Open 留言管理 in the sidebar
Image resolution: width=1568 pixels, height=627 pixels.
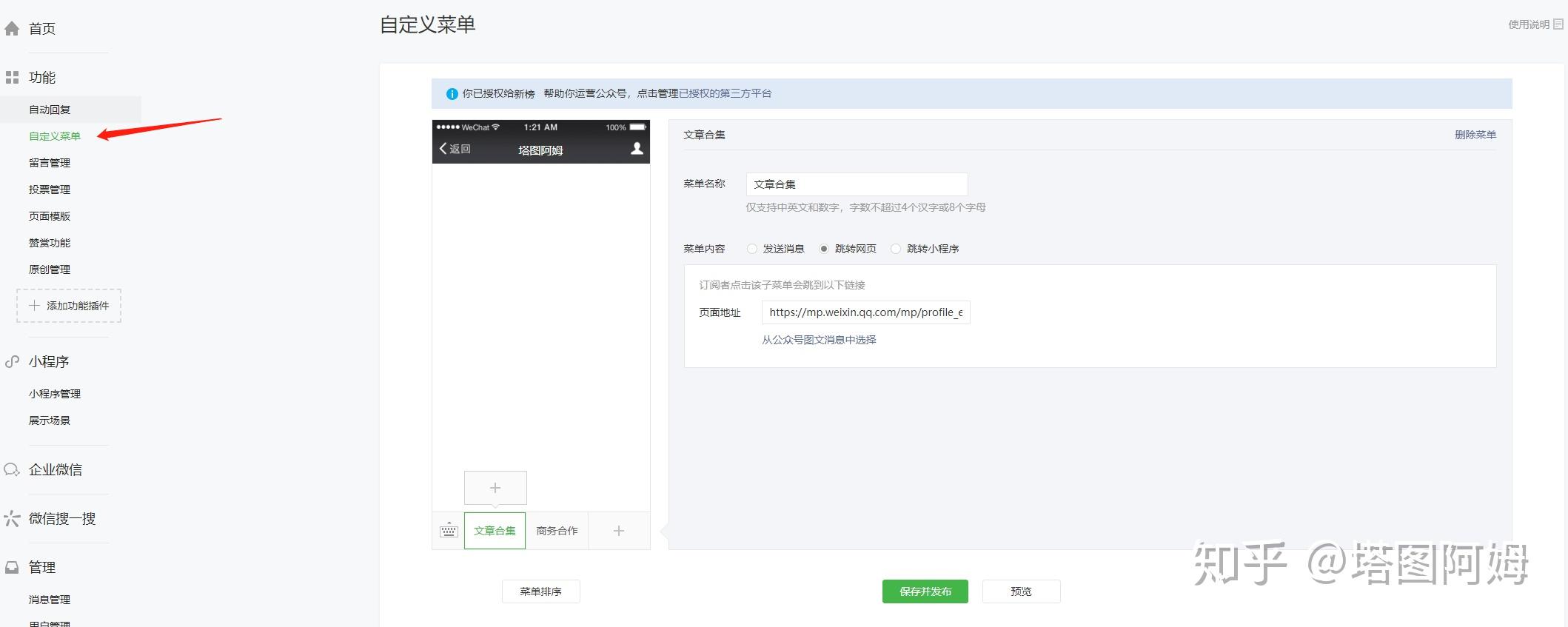pos(50,163)
